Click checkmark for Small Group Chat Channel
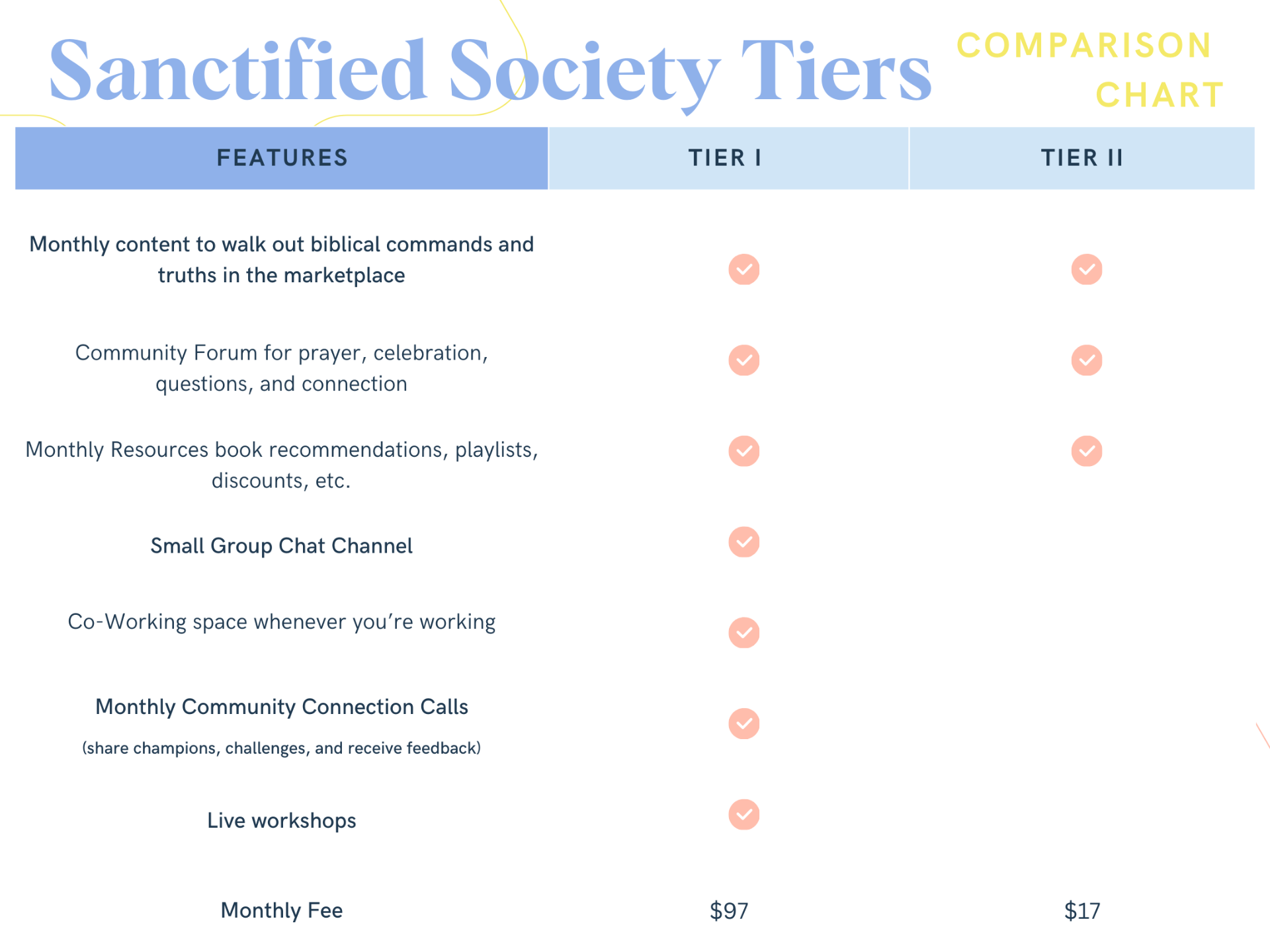1270x952 pixels. [x=743, y=542]
